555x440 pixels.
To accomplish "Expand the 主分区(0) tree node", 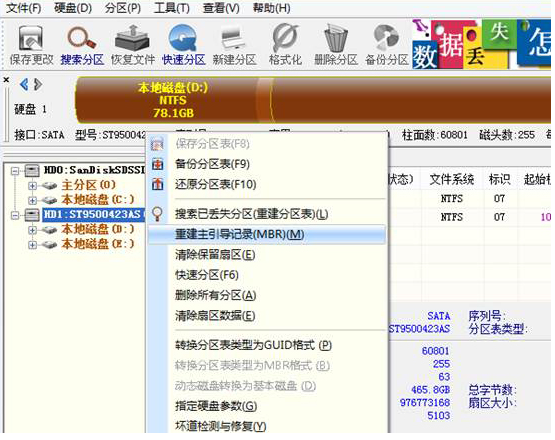I will (x=32, y=185).
